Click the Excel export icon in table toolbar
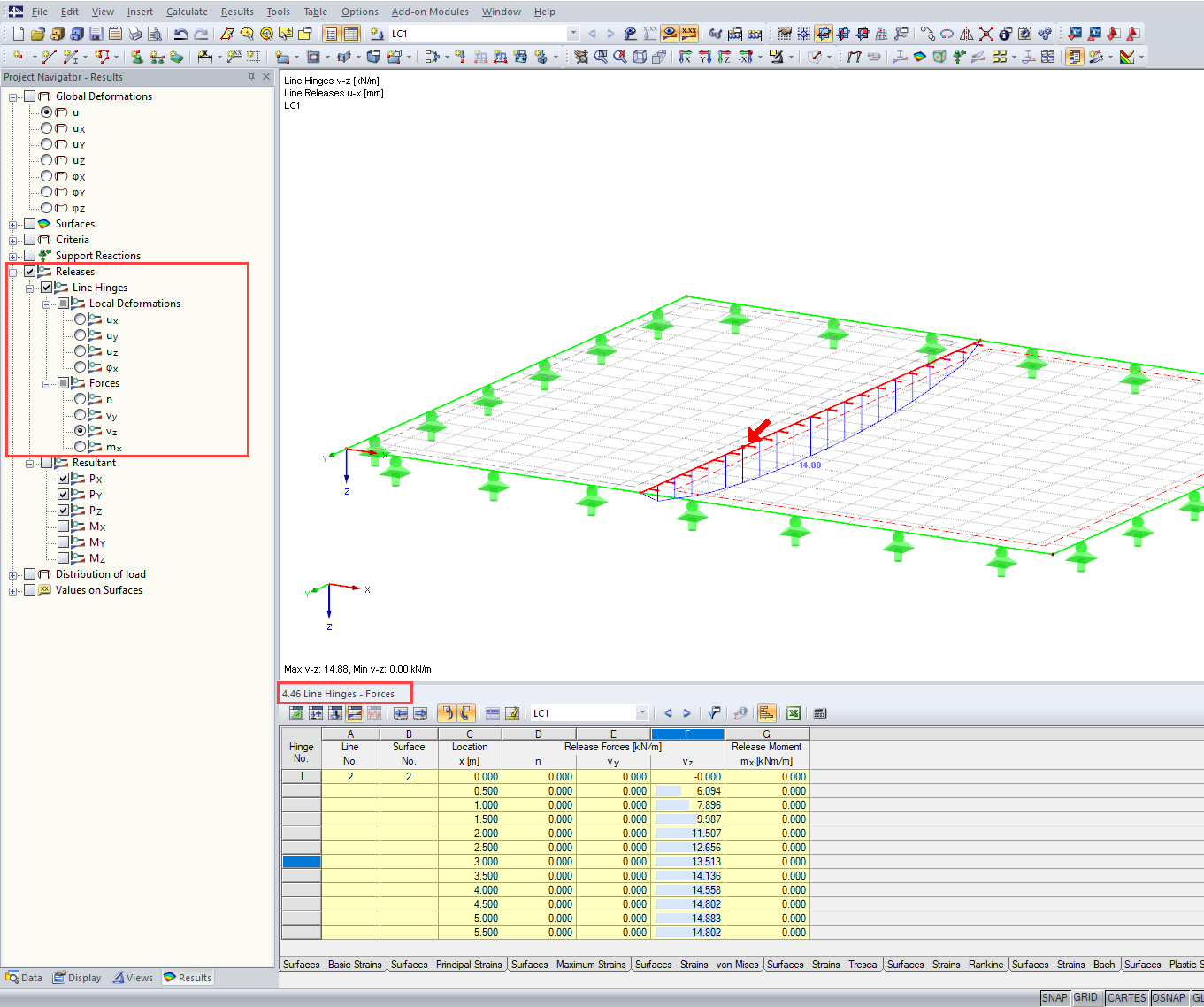The height and width of the screenshot is (1007, 1204). [x=794, y=713]
